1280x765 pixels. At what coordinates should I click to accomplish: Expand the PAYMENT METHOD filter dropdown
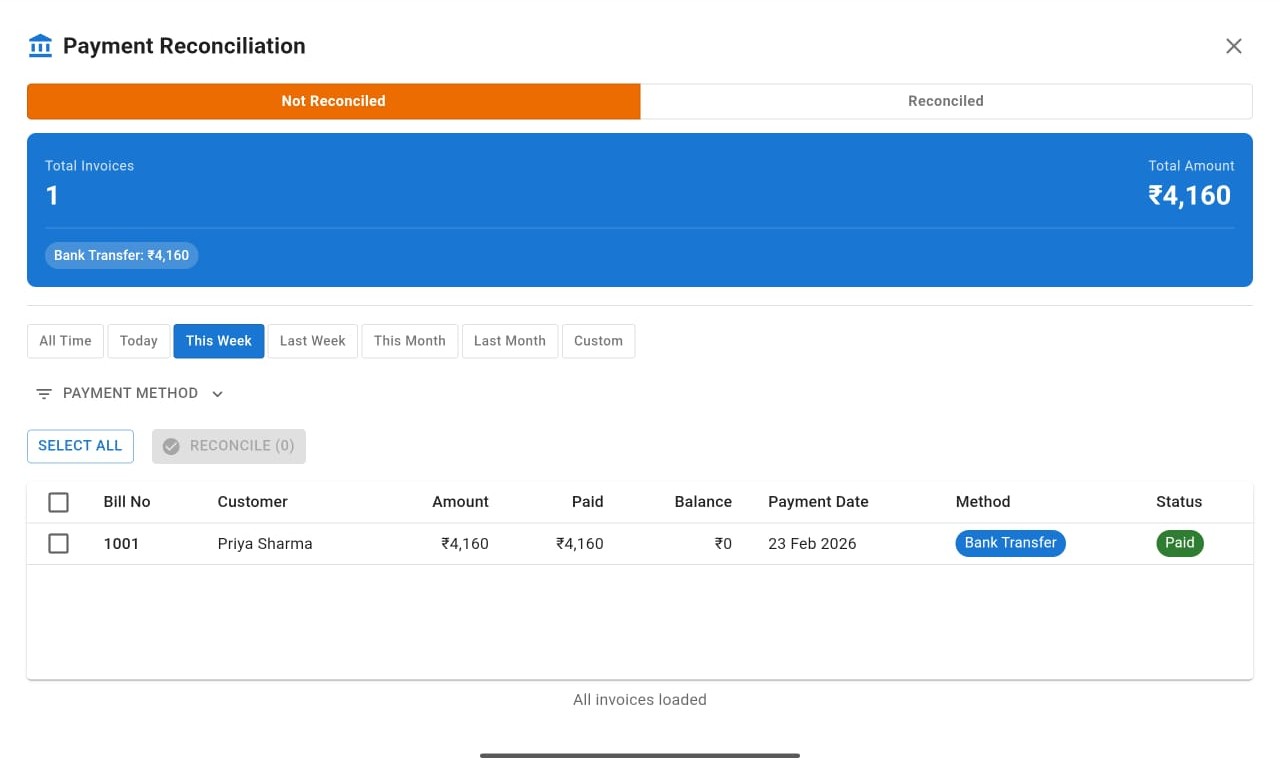(x=129, y=393)
